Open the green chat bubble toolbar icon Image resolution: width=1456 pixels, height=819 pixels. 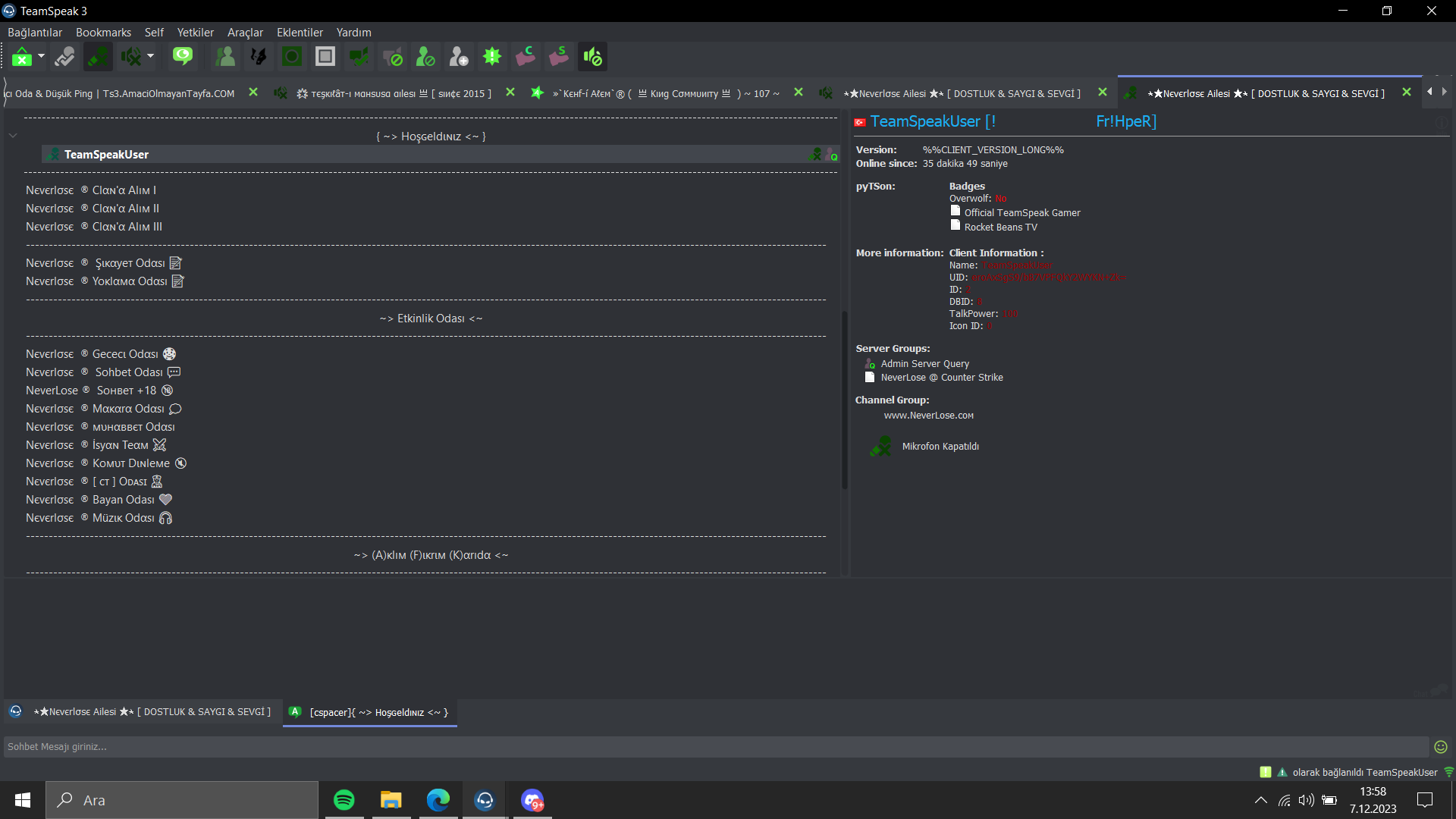(183, 57)
